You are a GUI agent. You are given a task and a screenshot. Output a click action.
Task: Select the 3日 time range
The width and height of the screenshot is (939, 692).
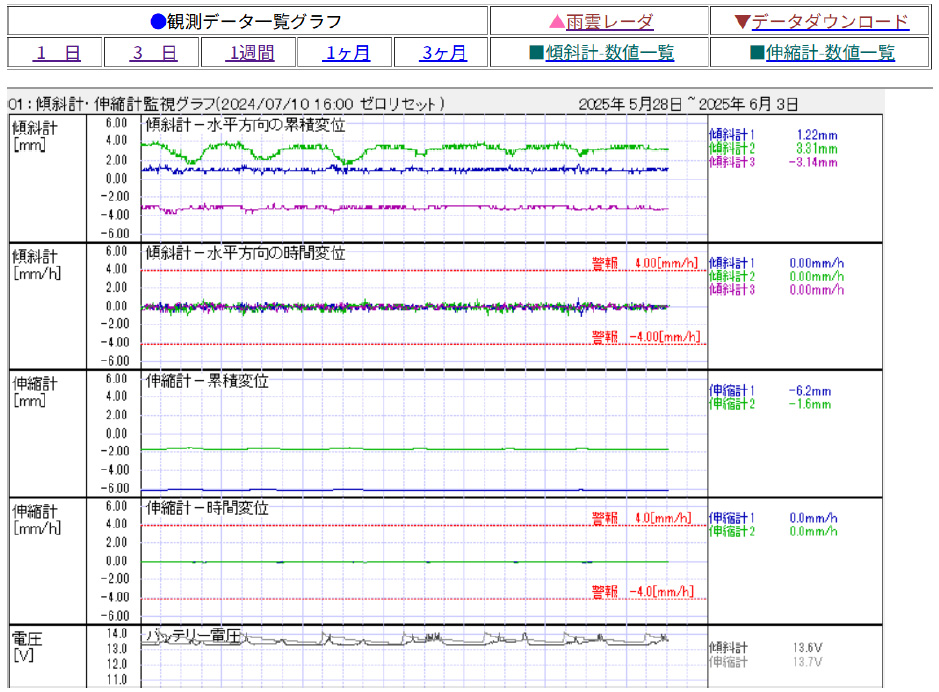coord(154,54)
